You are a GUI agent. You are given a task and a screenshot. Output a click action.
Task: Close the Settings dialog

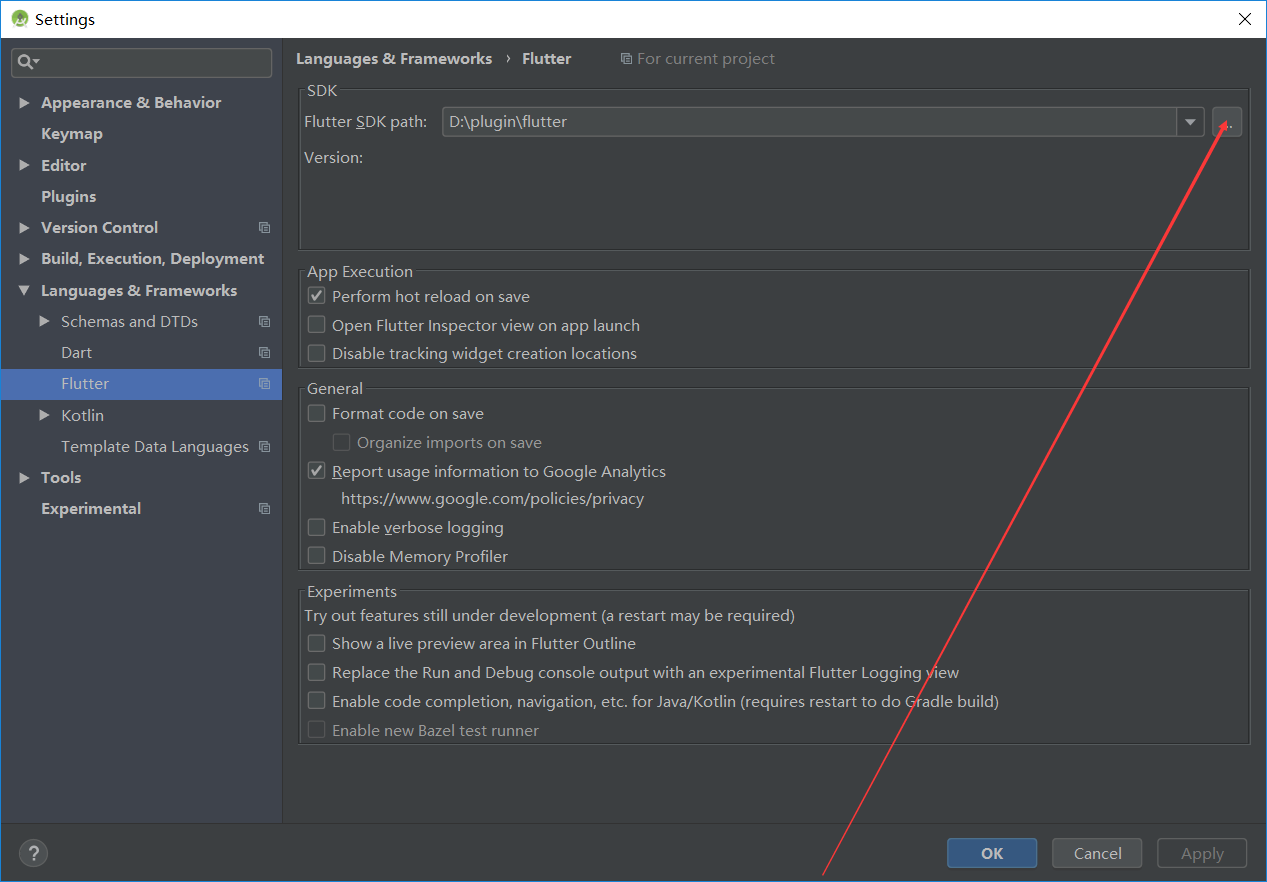click(x=1244, y=19)
